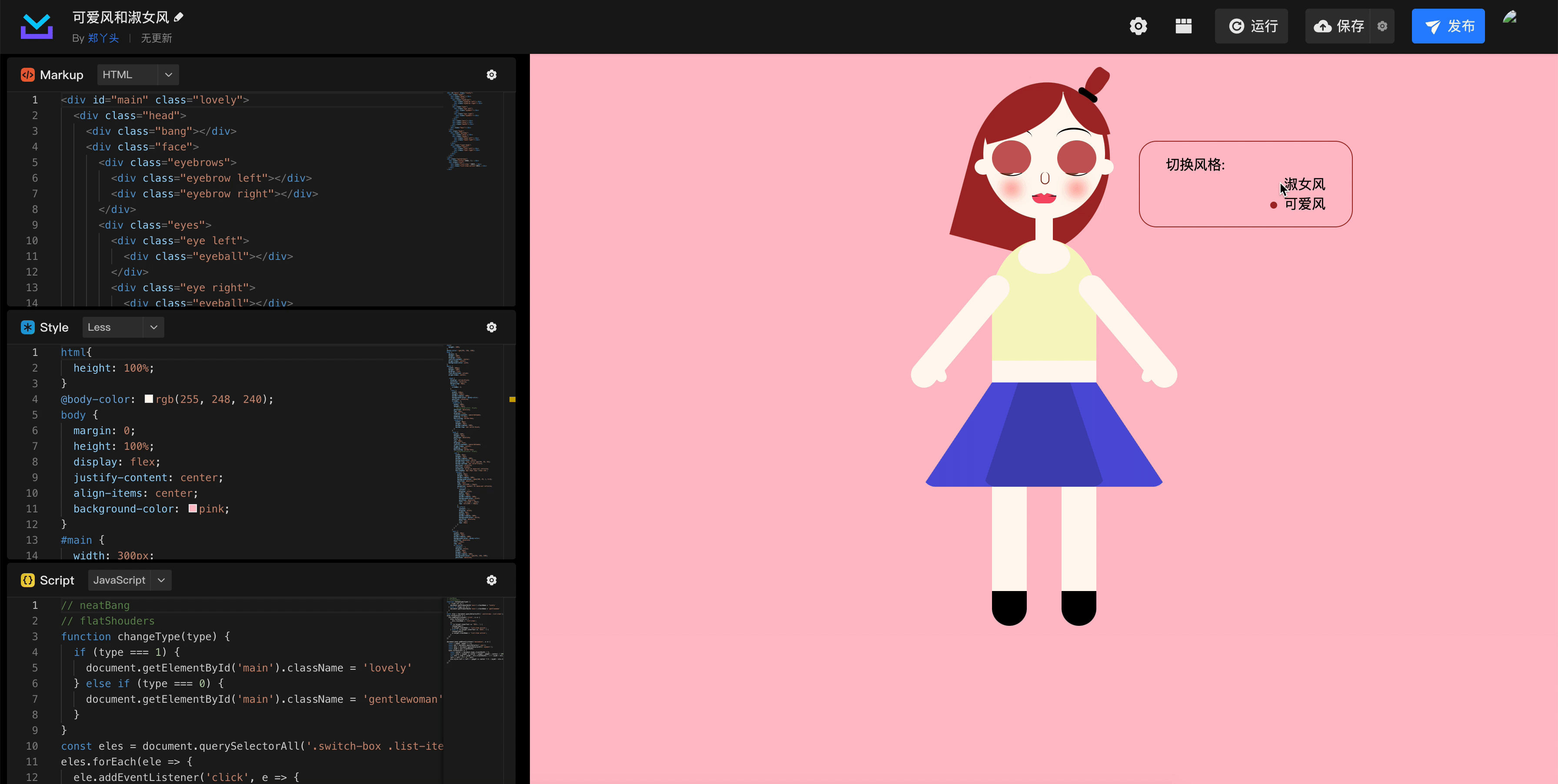This screenshot has height=784, width=1558.
Task: Click the user avatar icon
Action: (1509, 17)
